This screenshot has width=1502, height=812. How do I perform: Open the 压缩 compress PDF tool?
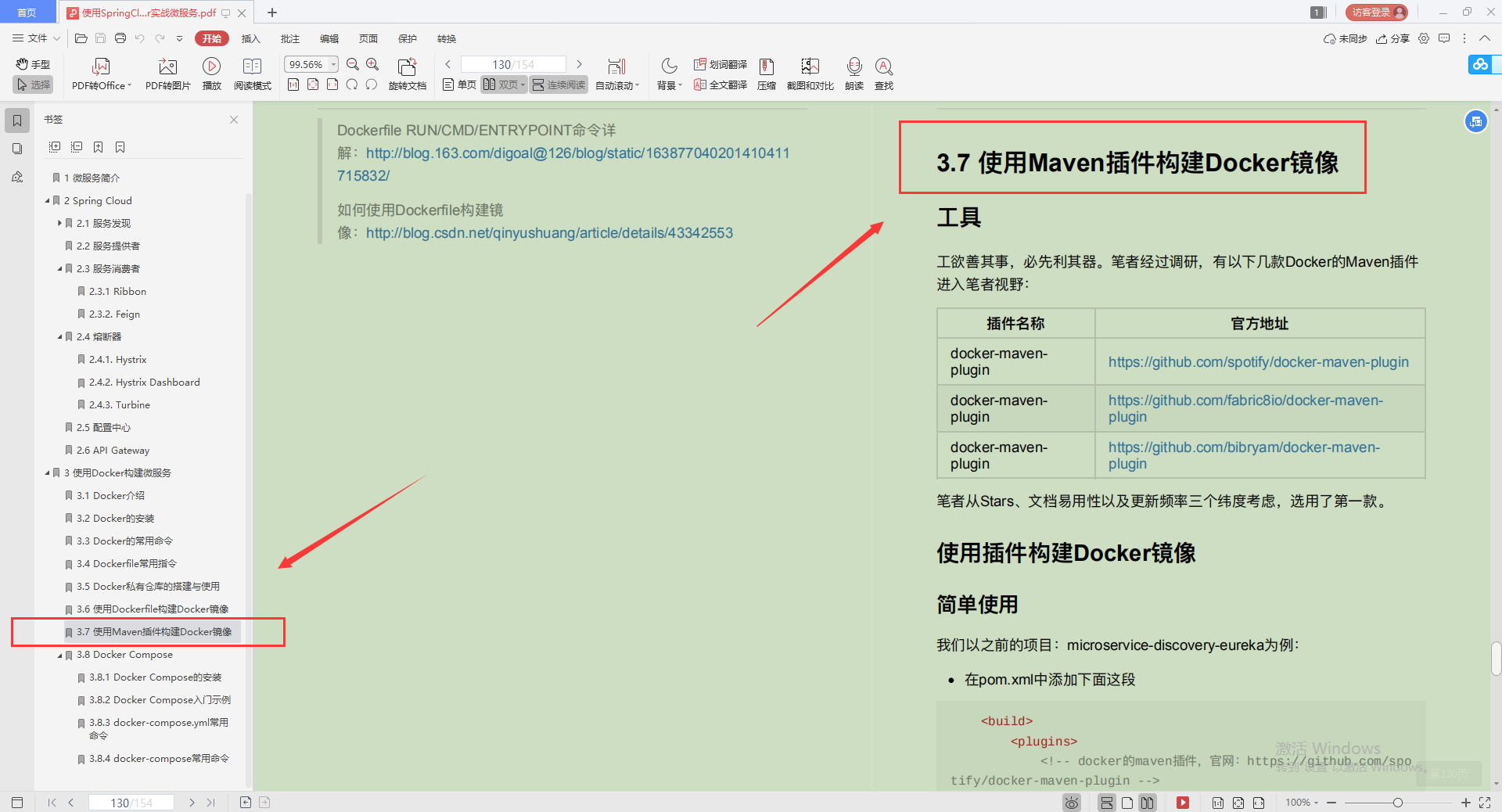766,74
